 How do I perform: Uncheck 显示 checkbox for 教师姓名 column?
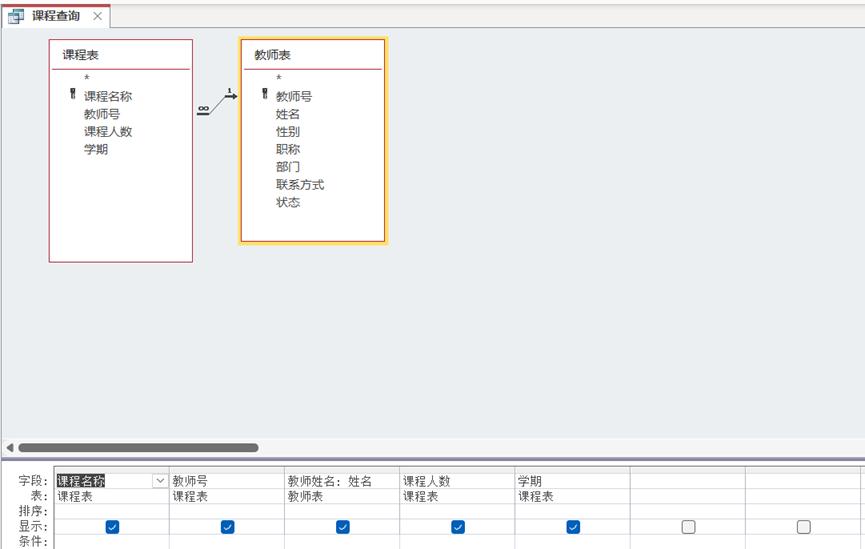pyautogui.click(x=343, y=527)
